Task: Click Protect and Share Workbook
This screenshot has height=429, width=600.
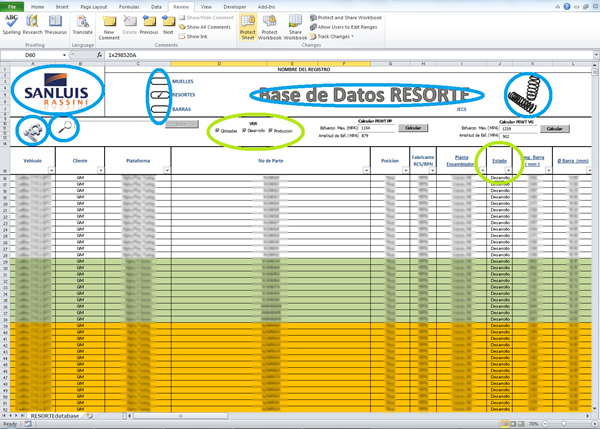Action: click(346, 18)
